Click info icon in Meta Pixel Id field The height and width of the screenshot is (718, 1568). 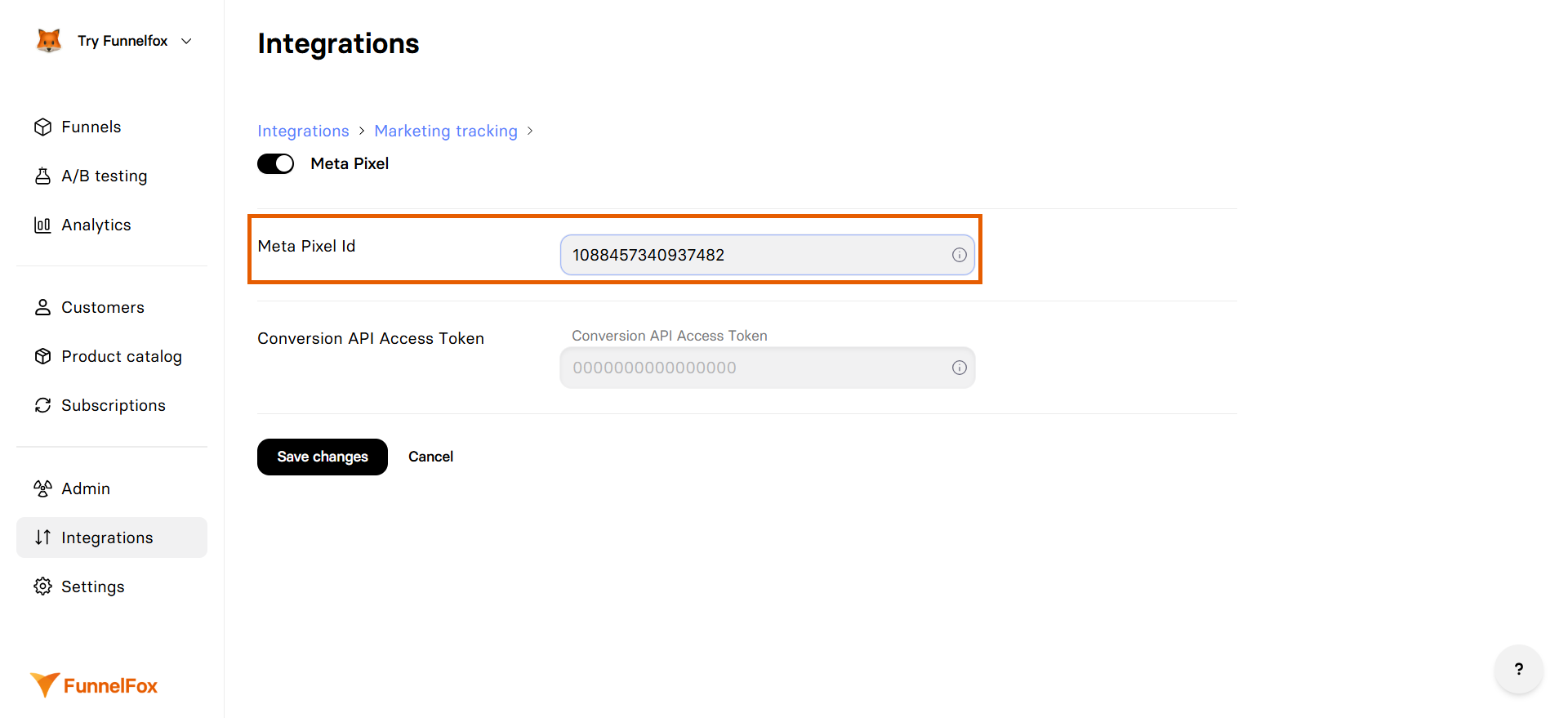(959, 255)
